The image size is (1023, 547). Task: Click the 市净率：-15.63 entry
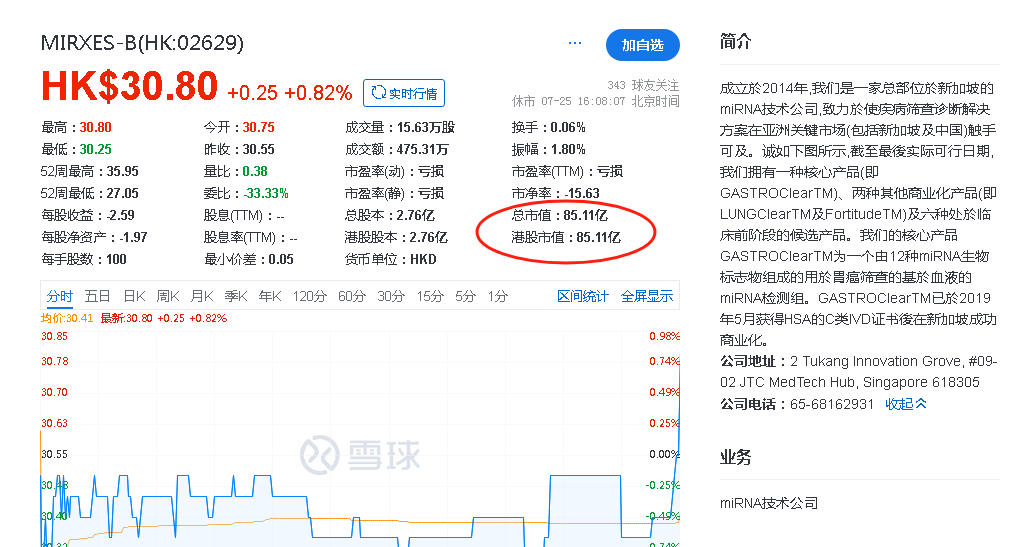pyautogui.click(x=555, y=194)
